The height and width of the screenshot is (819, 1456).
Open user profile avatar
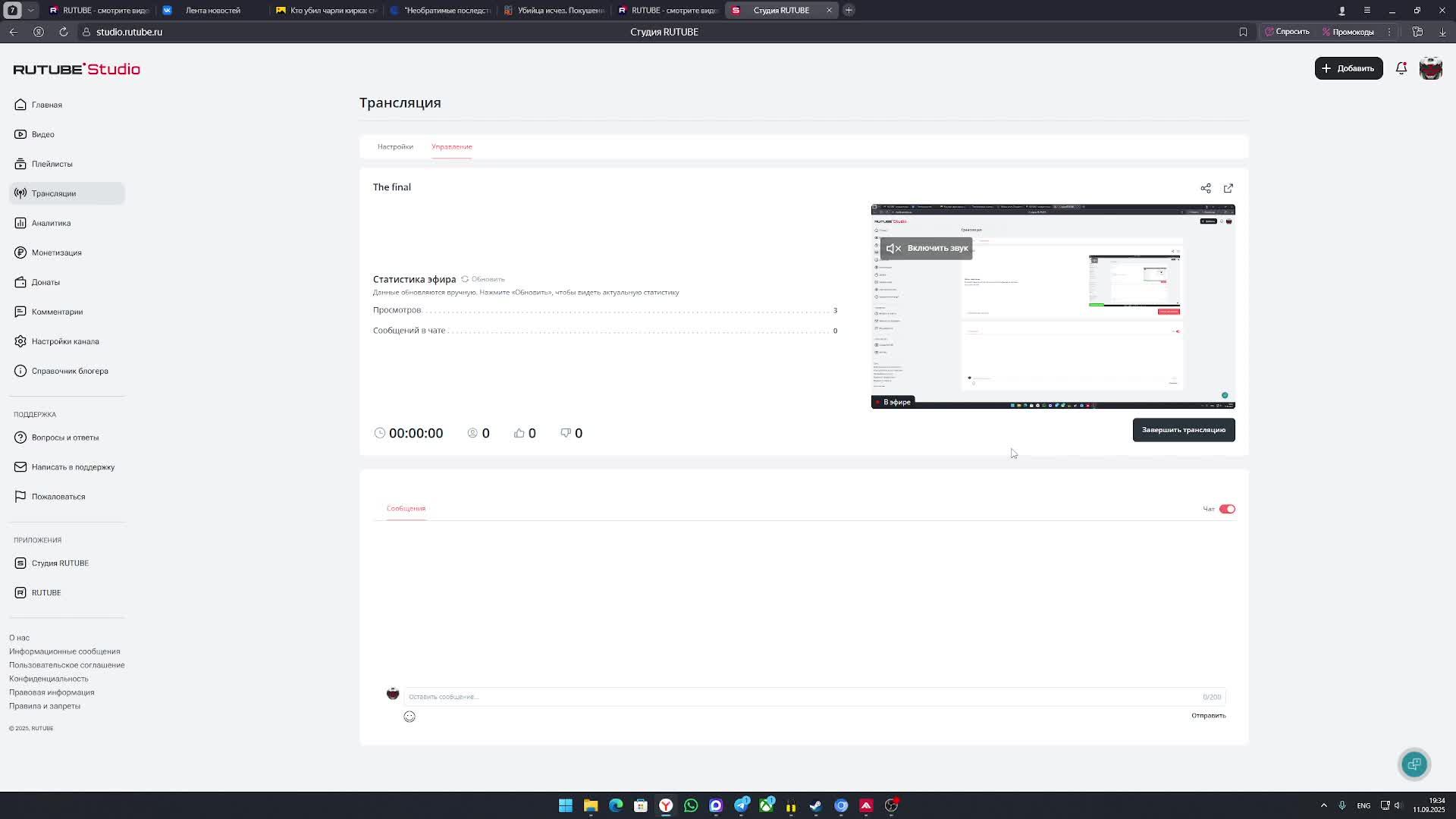click(1430, 68)
